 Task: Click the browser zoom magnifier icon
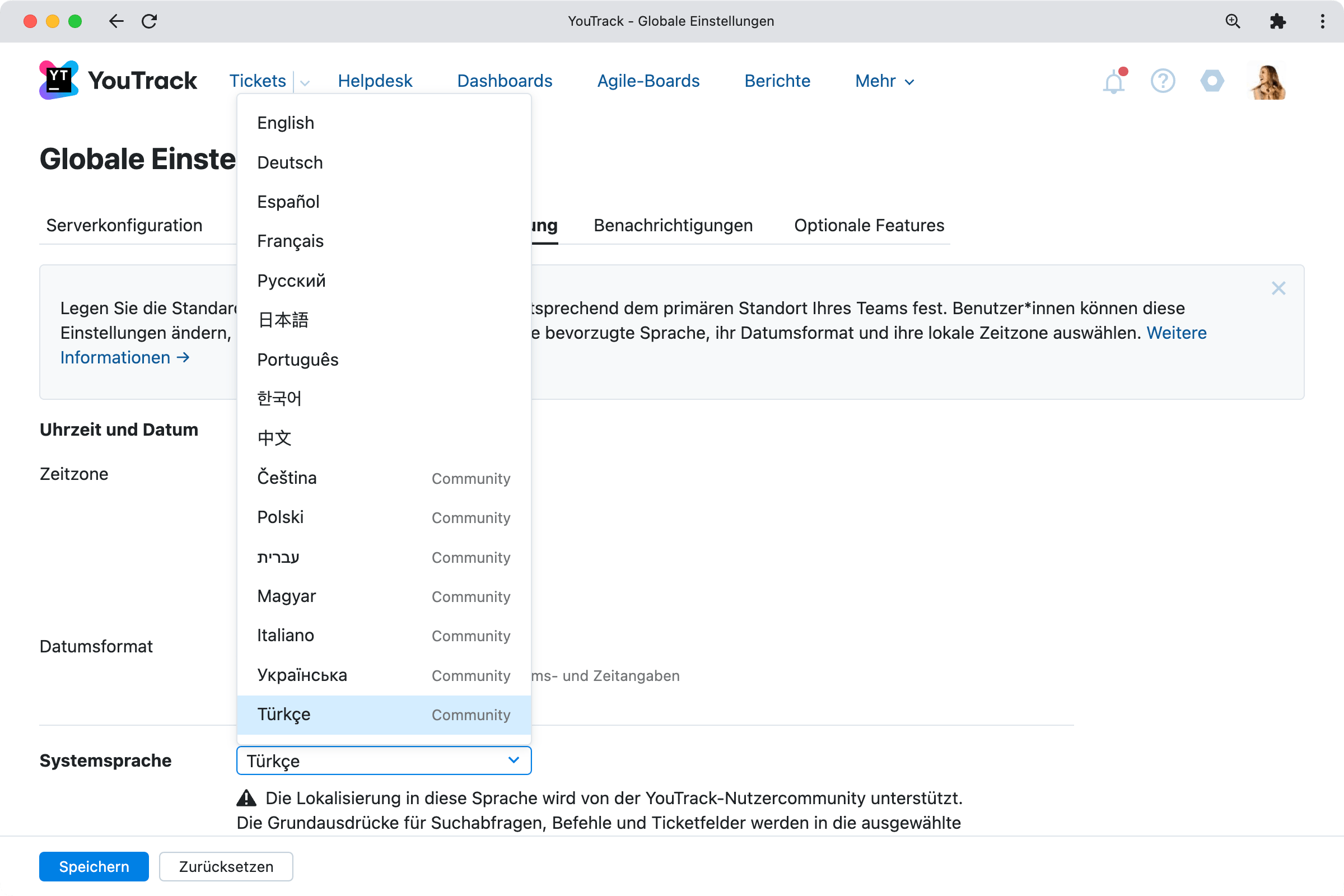1233,21
